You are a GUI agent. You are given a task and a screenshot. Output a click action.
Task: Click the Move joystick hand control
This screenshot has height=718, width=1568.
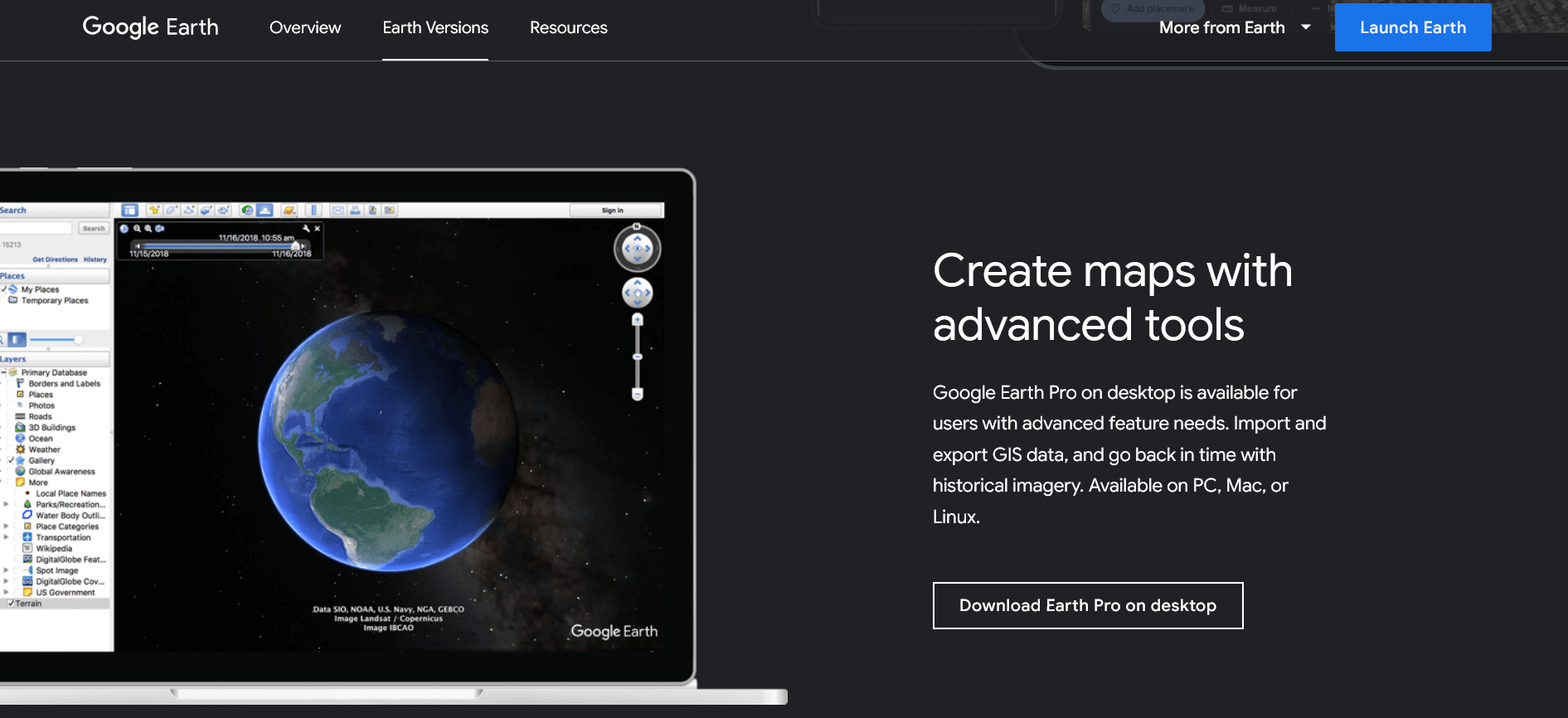(637, 293)
